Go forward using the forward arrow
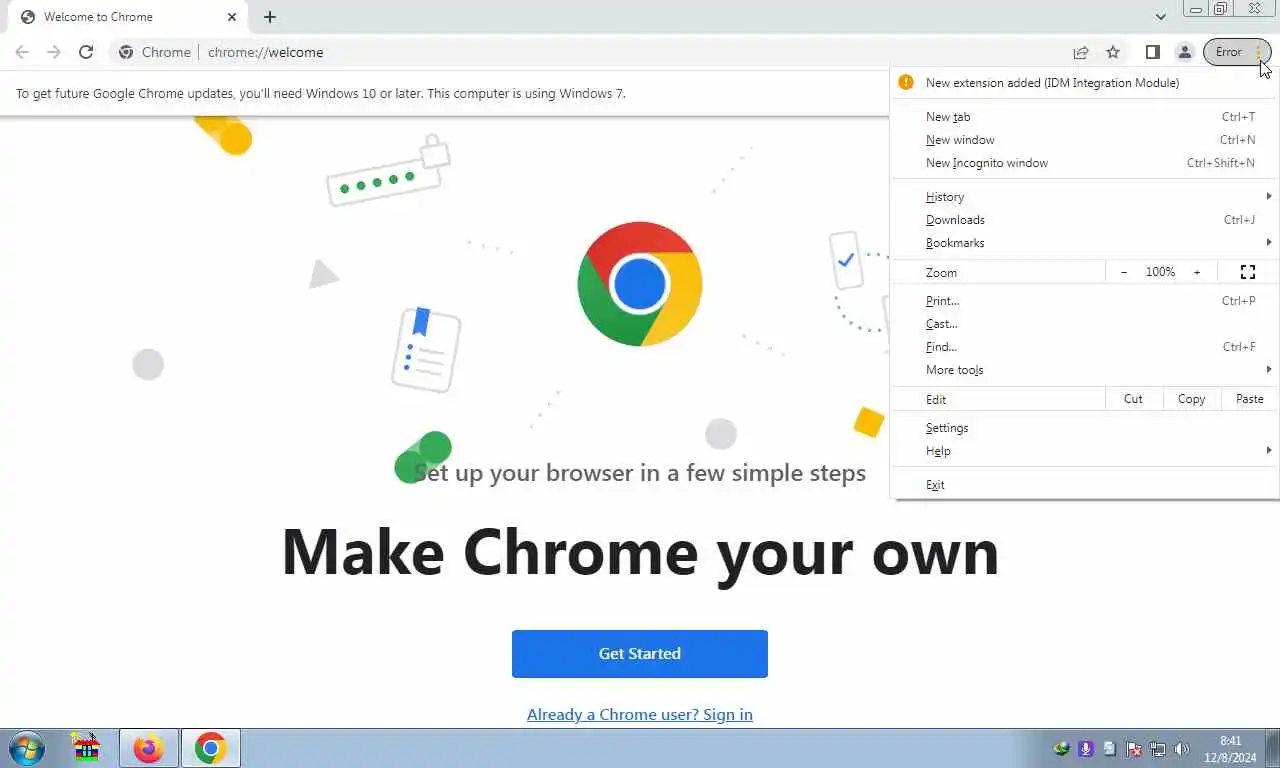The image size is (1280, 768). (x=54, y=52)
